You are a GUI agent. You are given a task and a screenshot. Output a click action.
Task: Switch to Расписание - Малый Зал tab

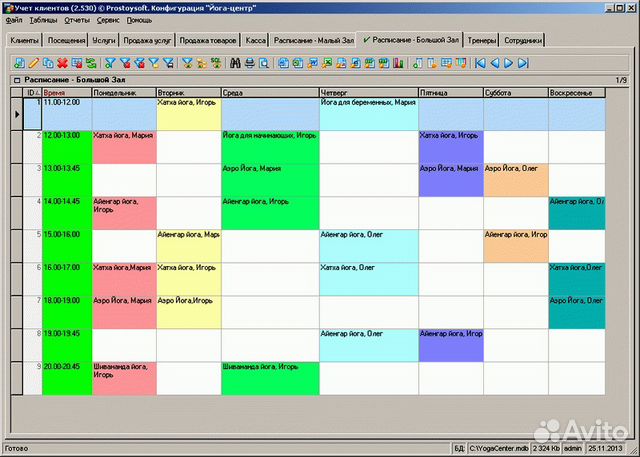coord(314,41)
